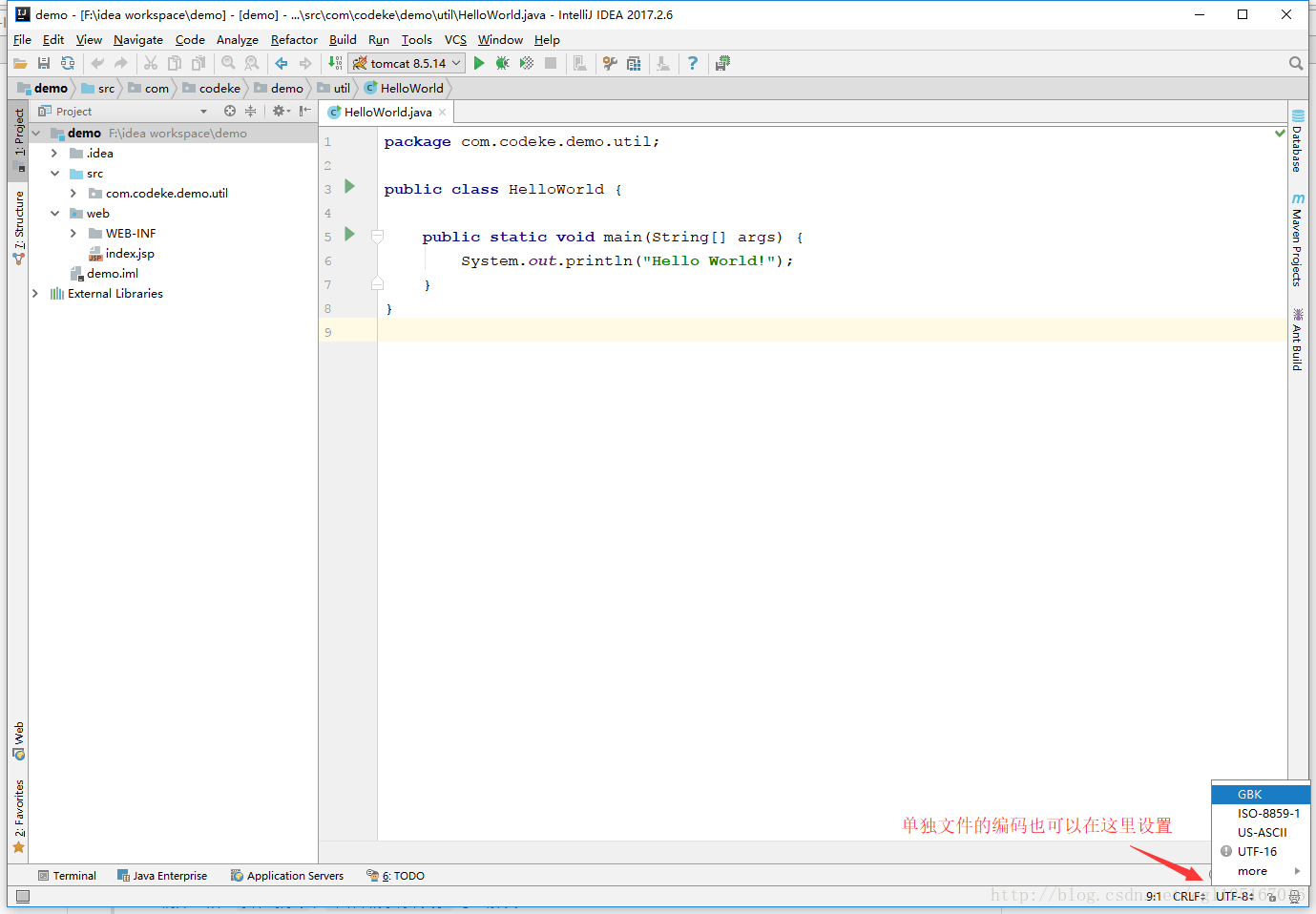Click the green Run button in the toolbar
This screenshot has width=1316, height=914.
(479, 63)
